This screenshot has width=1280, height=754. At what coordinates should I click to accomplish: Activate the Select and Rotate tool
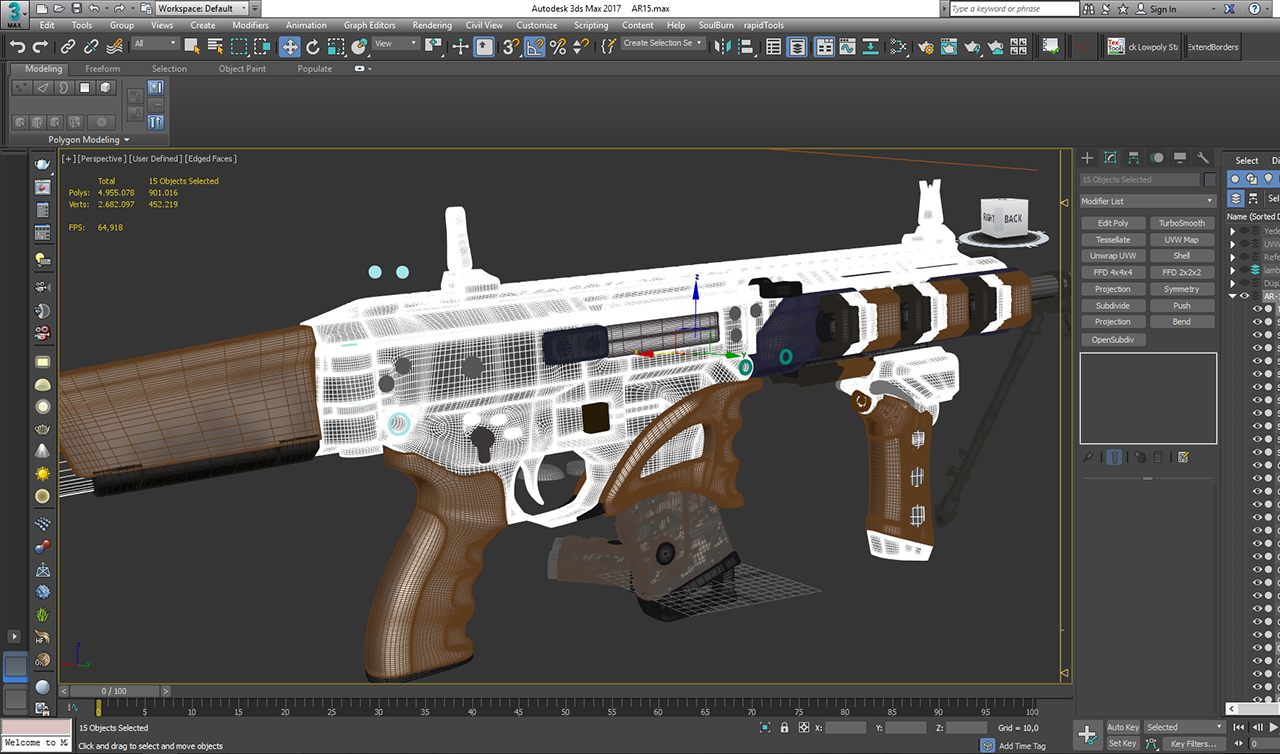[313, 46]
